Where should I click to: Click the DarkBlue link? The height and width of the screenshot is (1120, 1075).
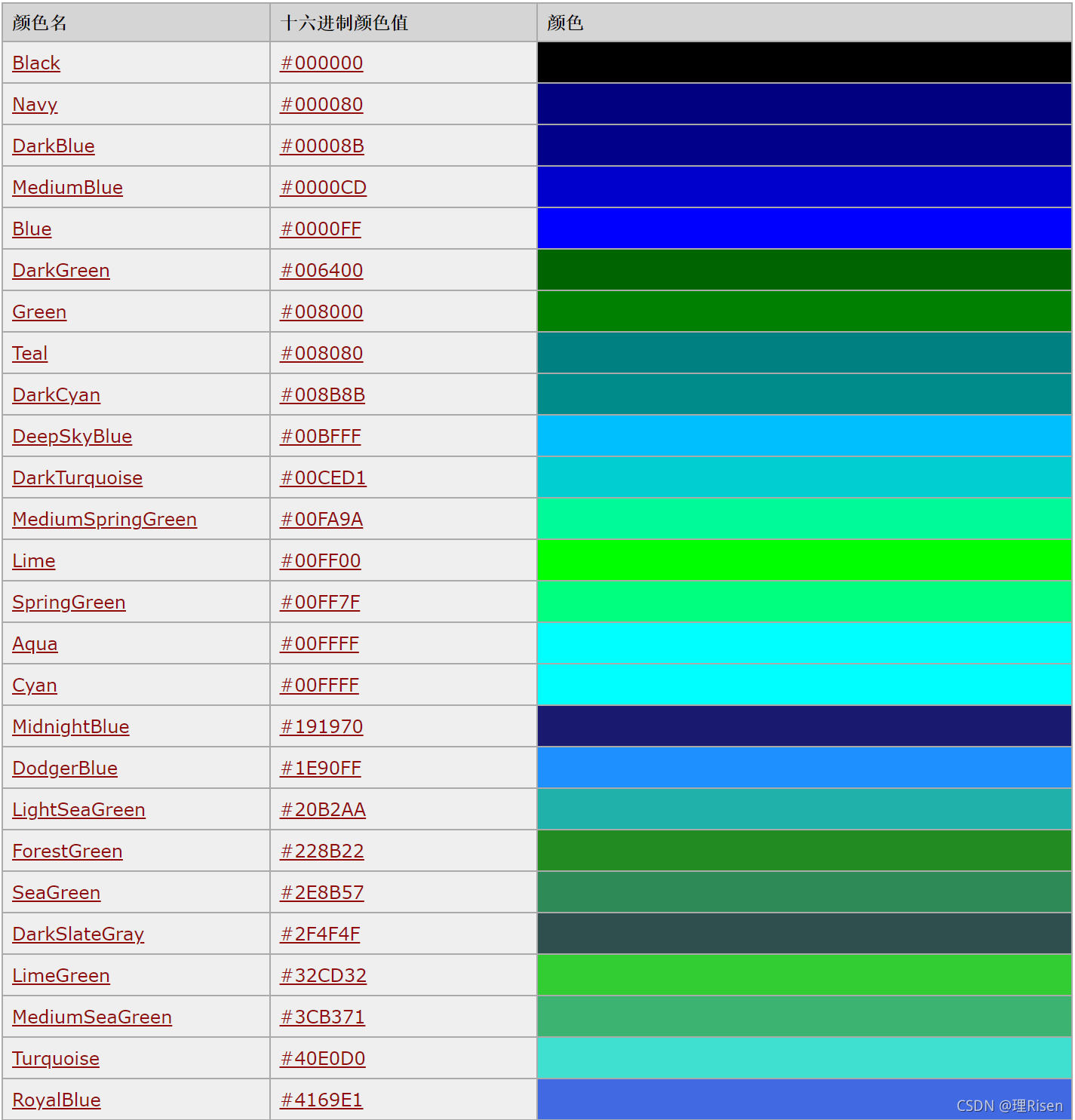(x=54, y=146)
